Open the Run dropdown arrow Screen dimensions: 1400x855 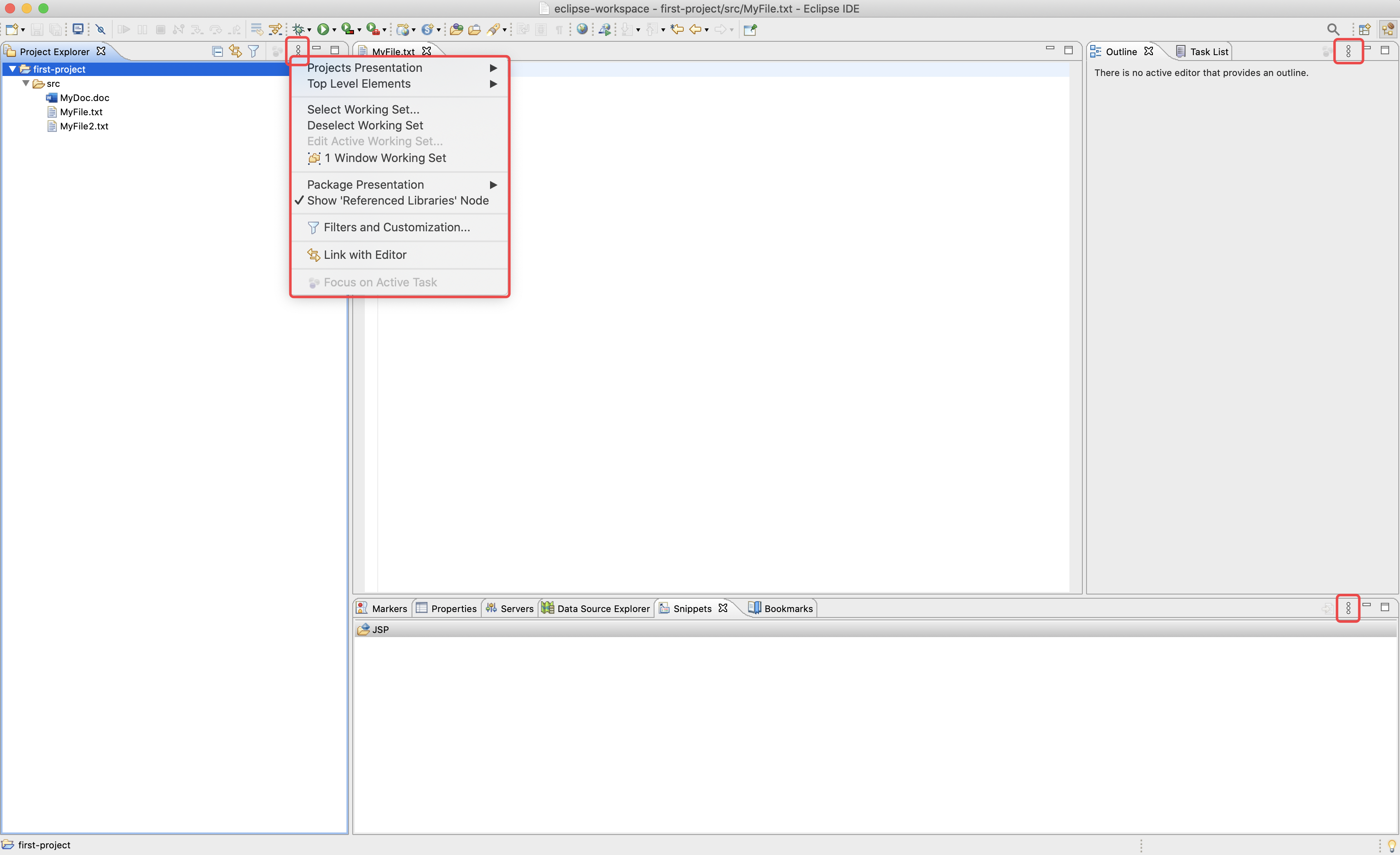click(334, 30)
